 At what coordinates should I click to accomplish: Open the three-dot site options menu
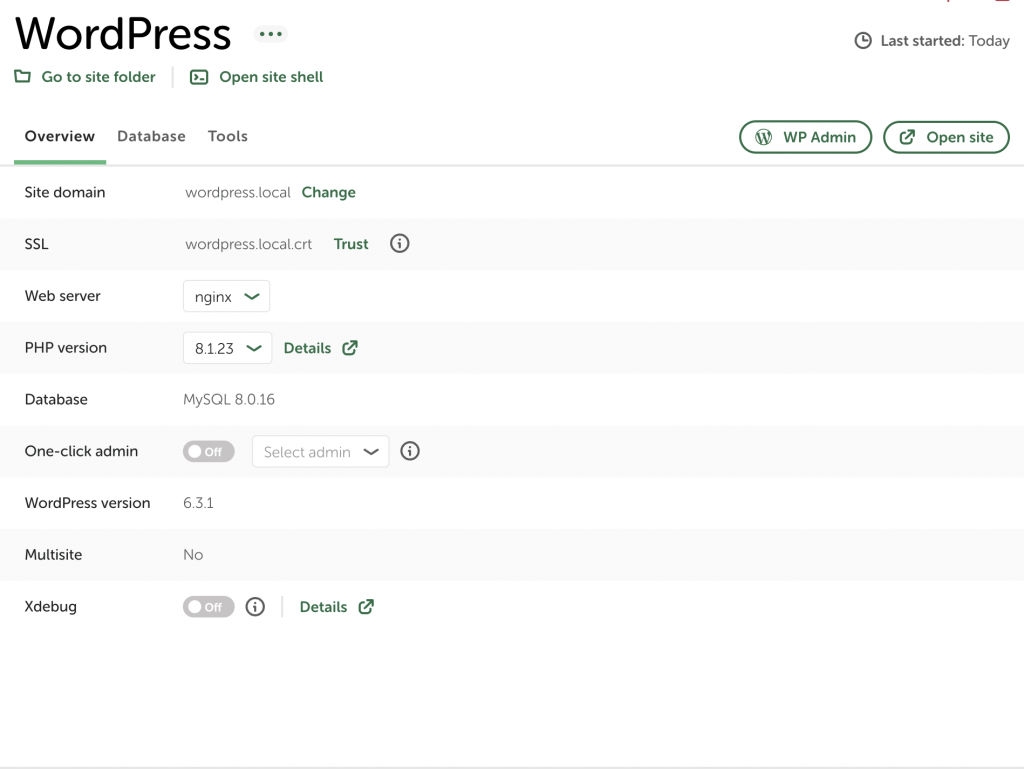coord(270,34)
